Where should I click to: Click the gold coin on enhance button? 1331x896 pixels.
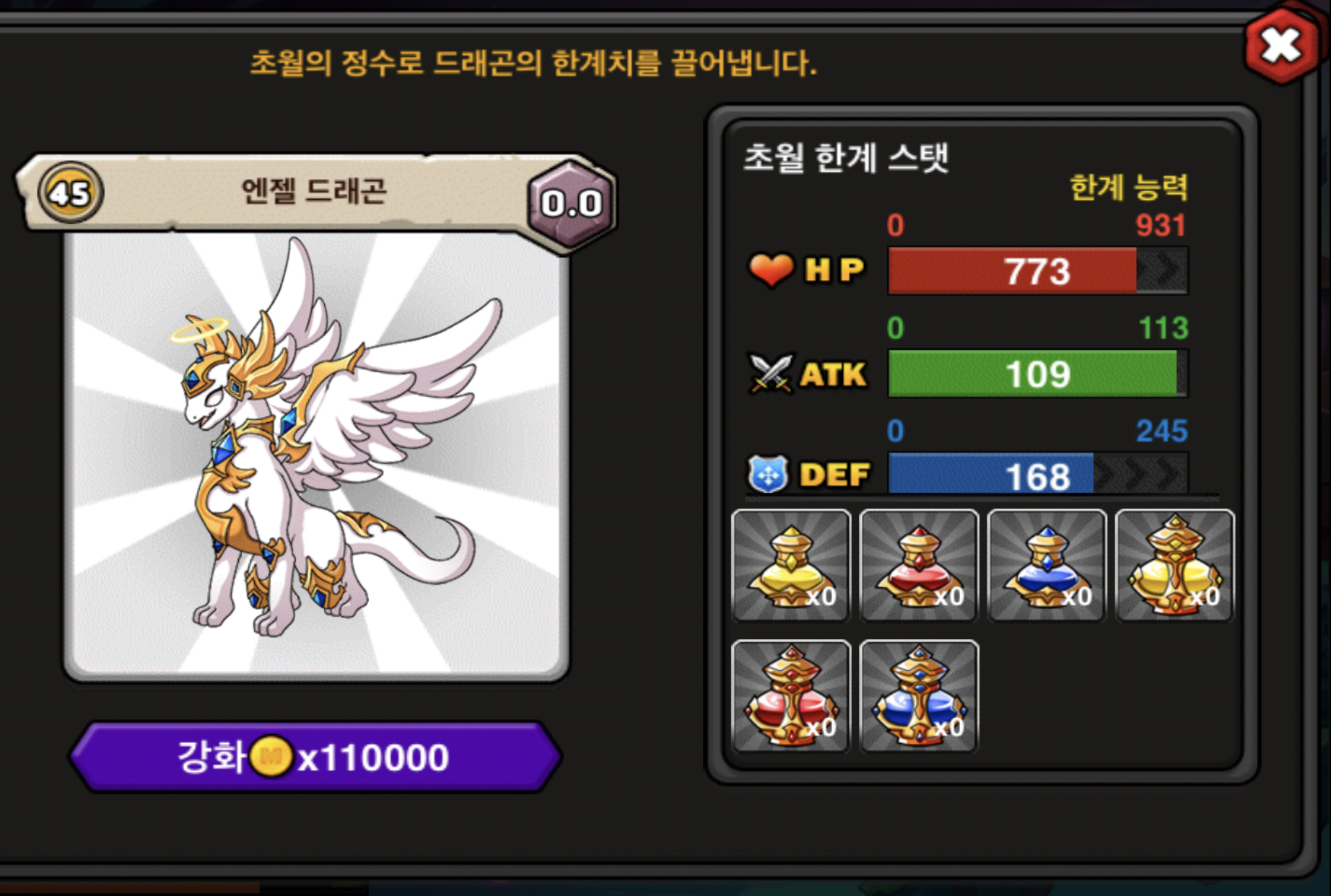pos(271,757)
